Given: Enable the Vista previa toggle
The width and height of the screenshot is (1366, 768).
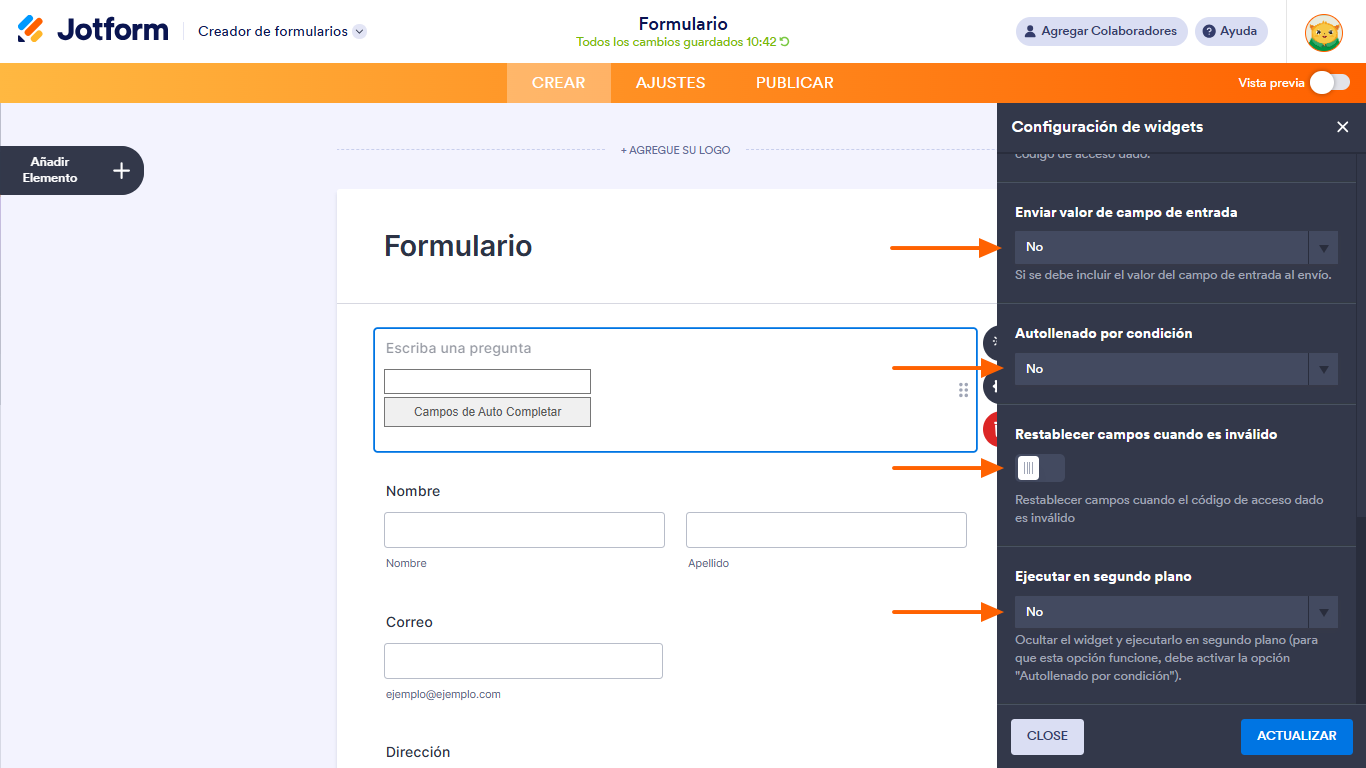Looking at the screenshot, I should point(1330,83).
